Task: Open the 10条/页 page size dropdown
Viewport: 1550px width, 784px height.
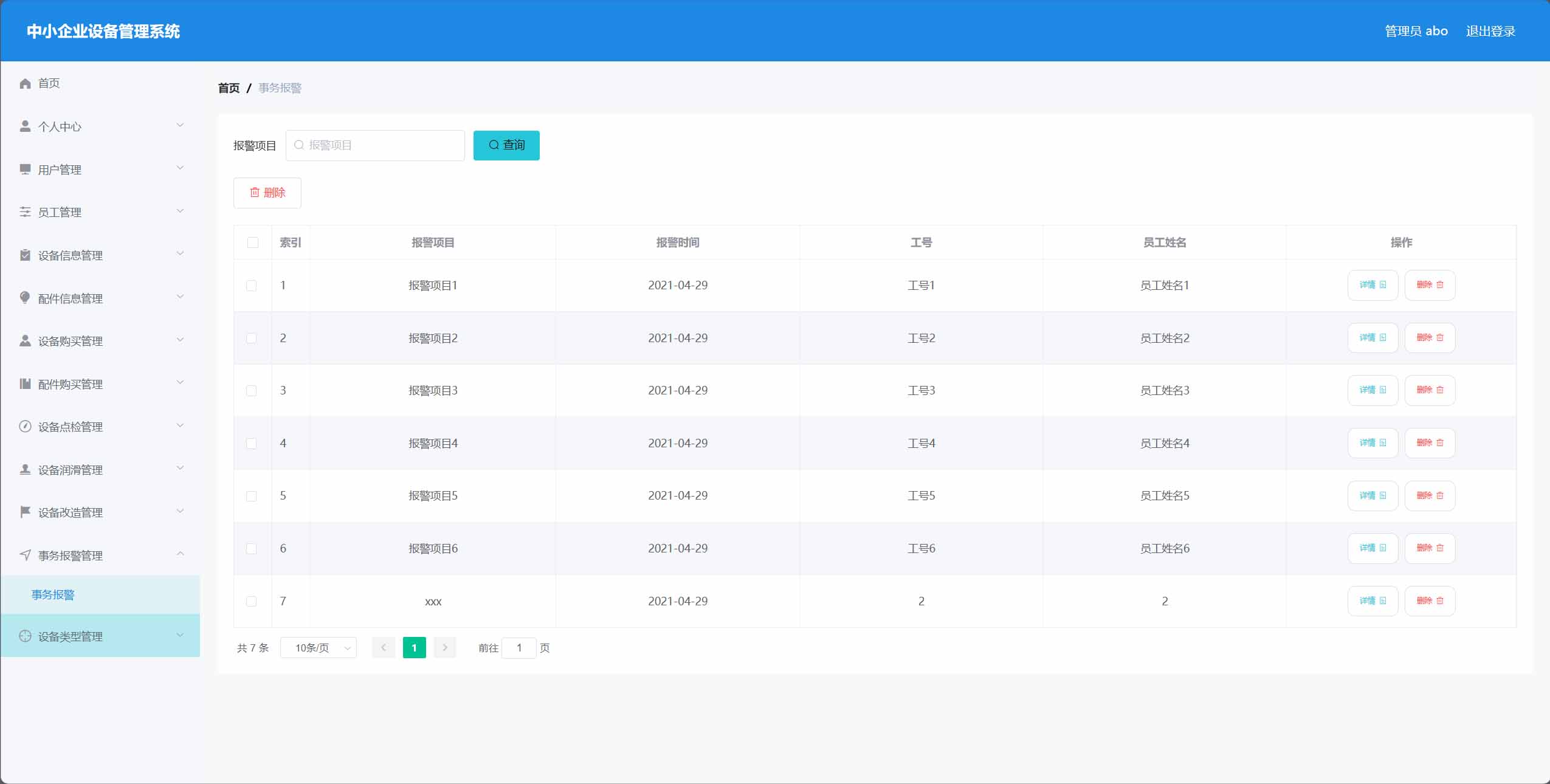Action: click(319, 648)
